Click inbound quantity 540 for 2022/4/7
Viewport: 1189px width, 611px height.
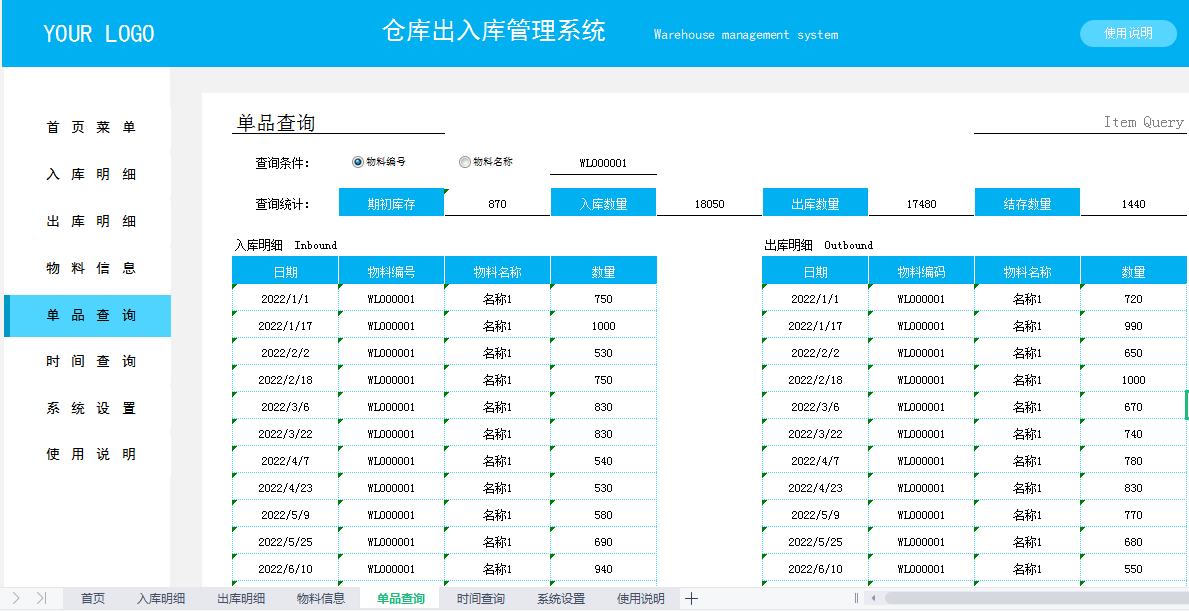pyautogui.click(x=604, y=461)
